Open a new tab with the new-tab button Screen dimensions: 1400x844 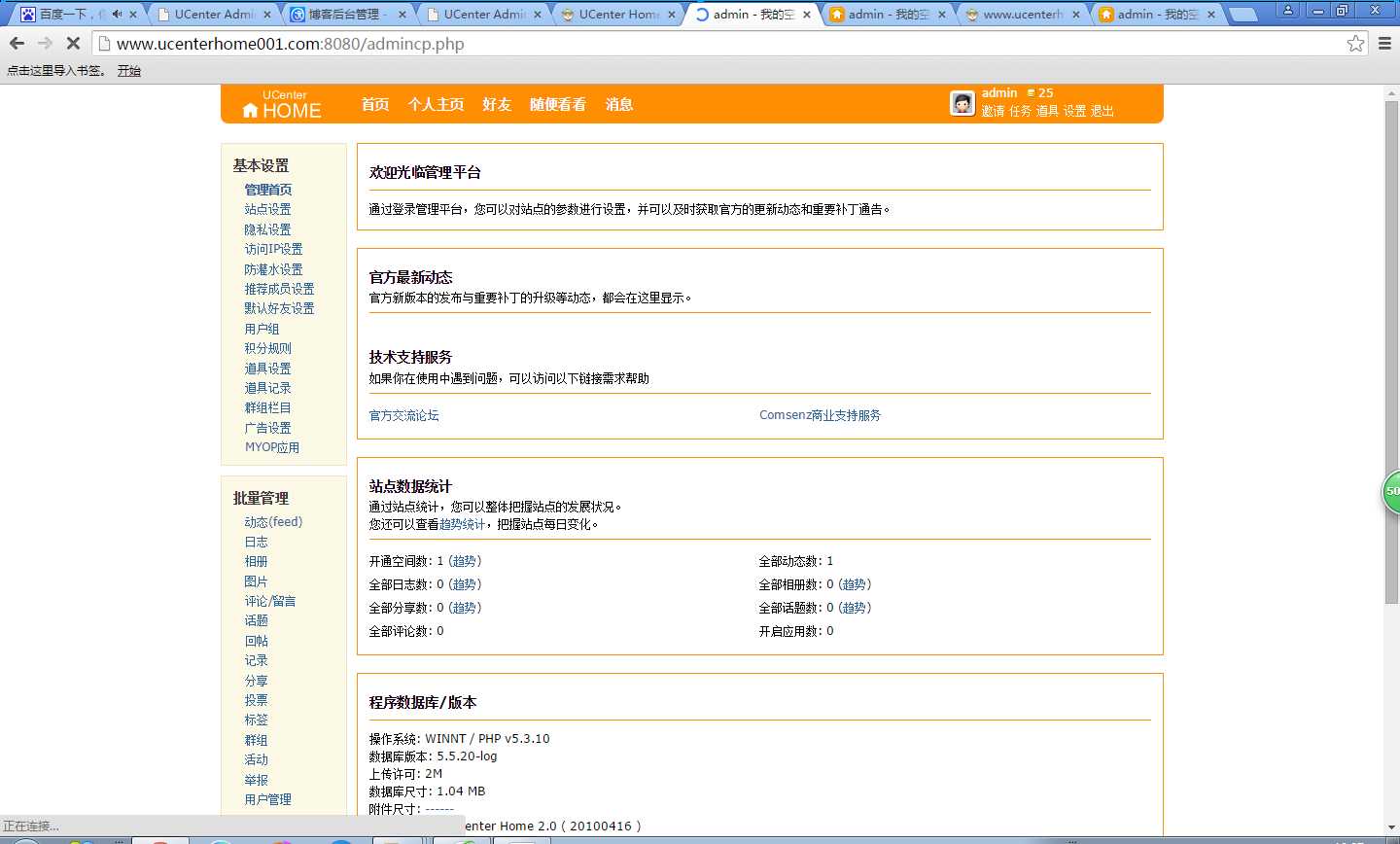click(x=1242, y=15)
